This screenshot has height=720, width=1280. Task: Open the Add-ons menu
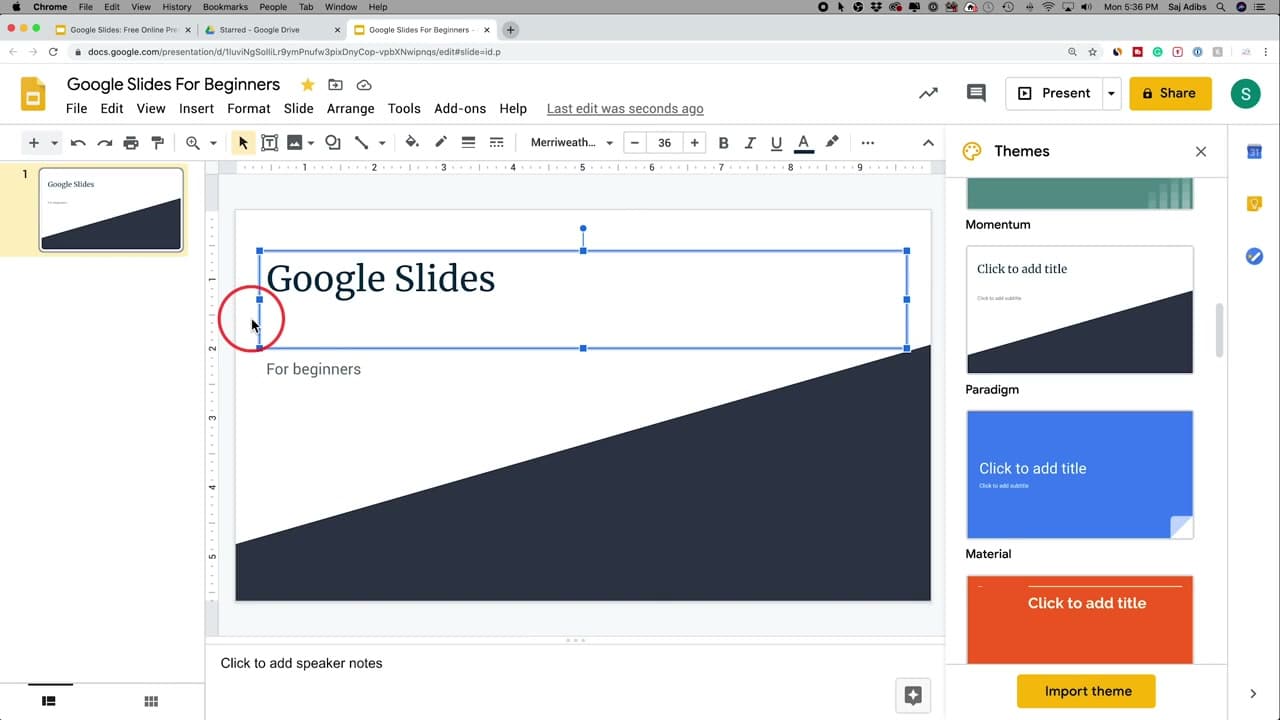460,108
